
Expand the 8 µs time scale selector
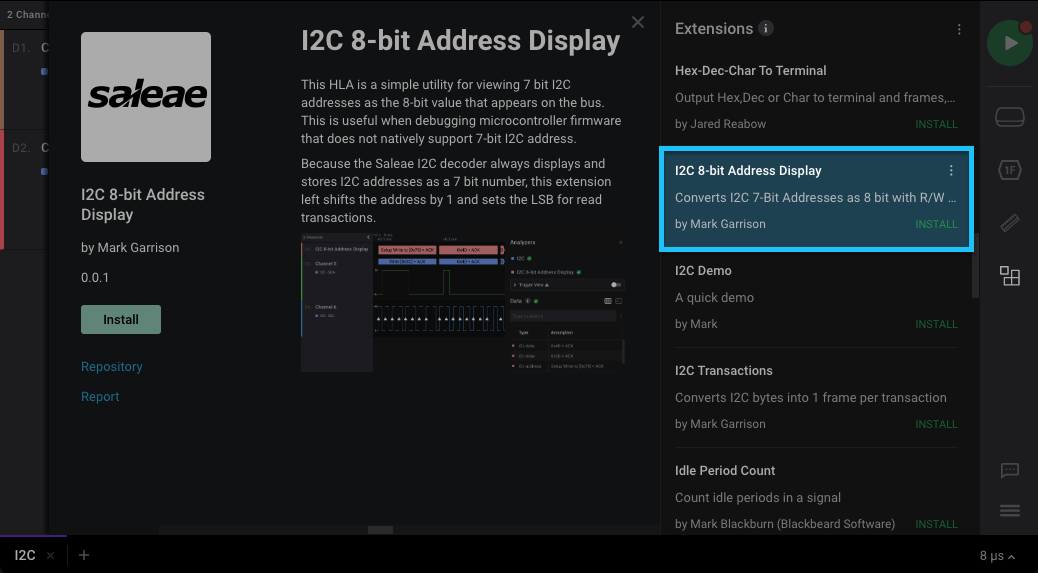click(997, 556)
